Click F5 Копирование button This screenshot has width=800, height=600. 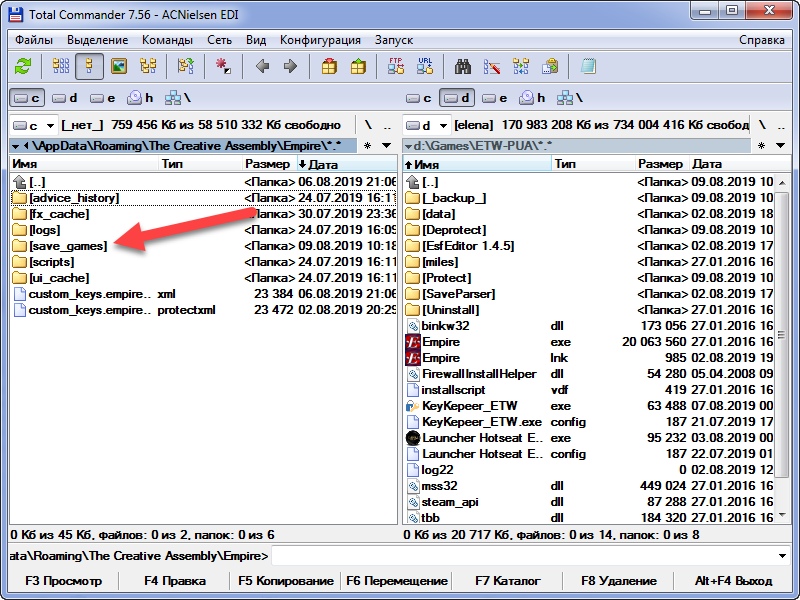(286, 581)
